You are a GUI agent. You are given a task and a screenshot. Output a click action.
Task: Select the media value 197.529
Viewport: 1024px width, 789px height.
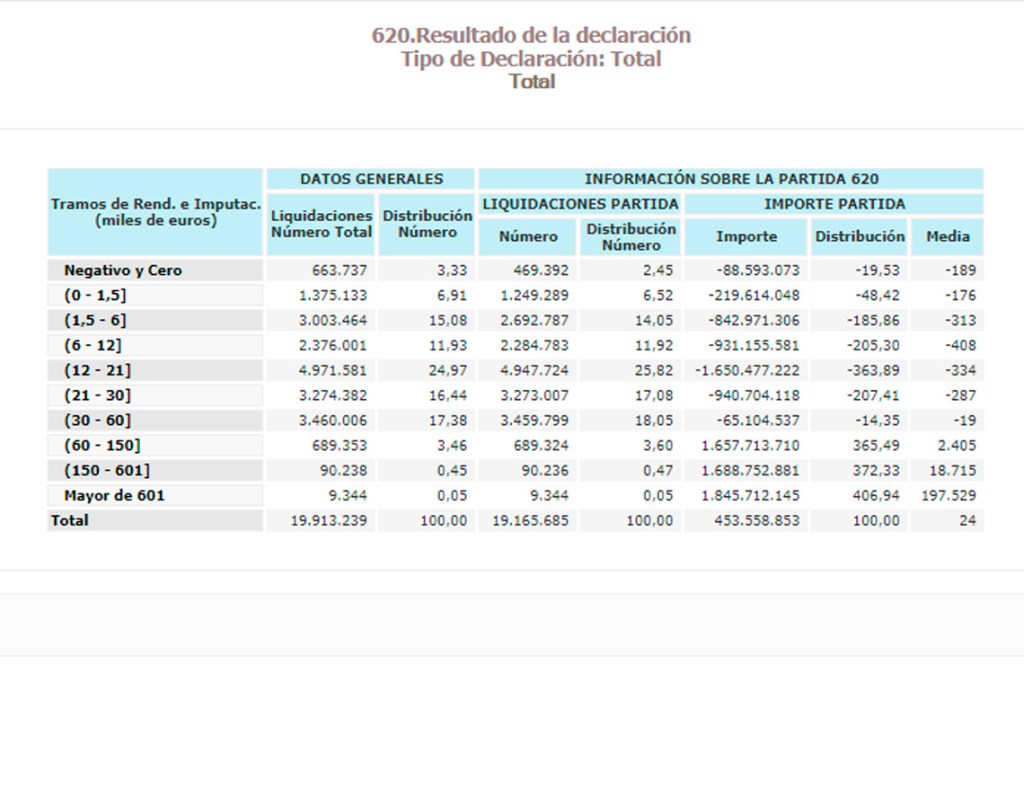pyautogui.click(x=948, y=495)
